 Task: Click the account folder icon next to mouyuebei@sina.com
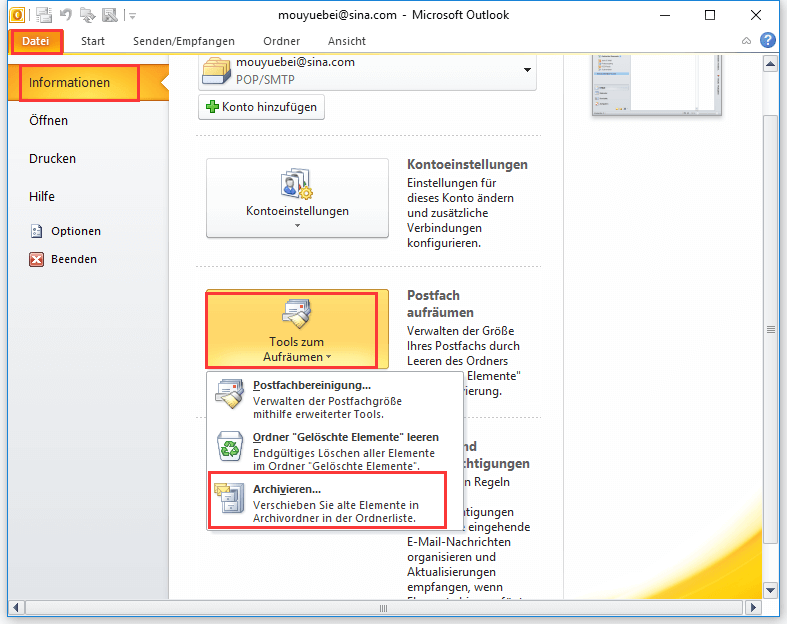tap(216, 71)
